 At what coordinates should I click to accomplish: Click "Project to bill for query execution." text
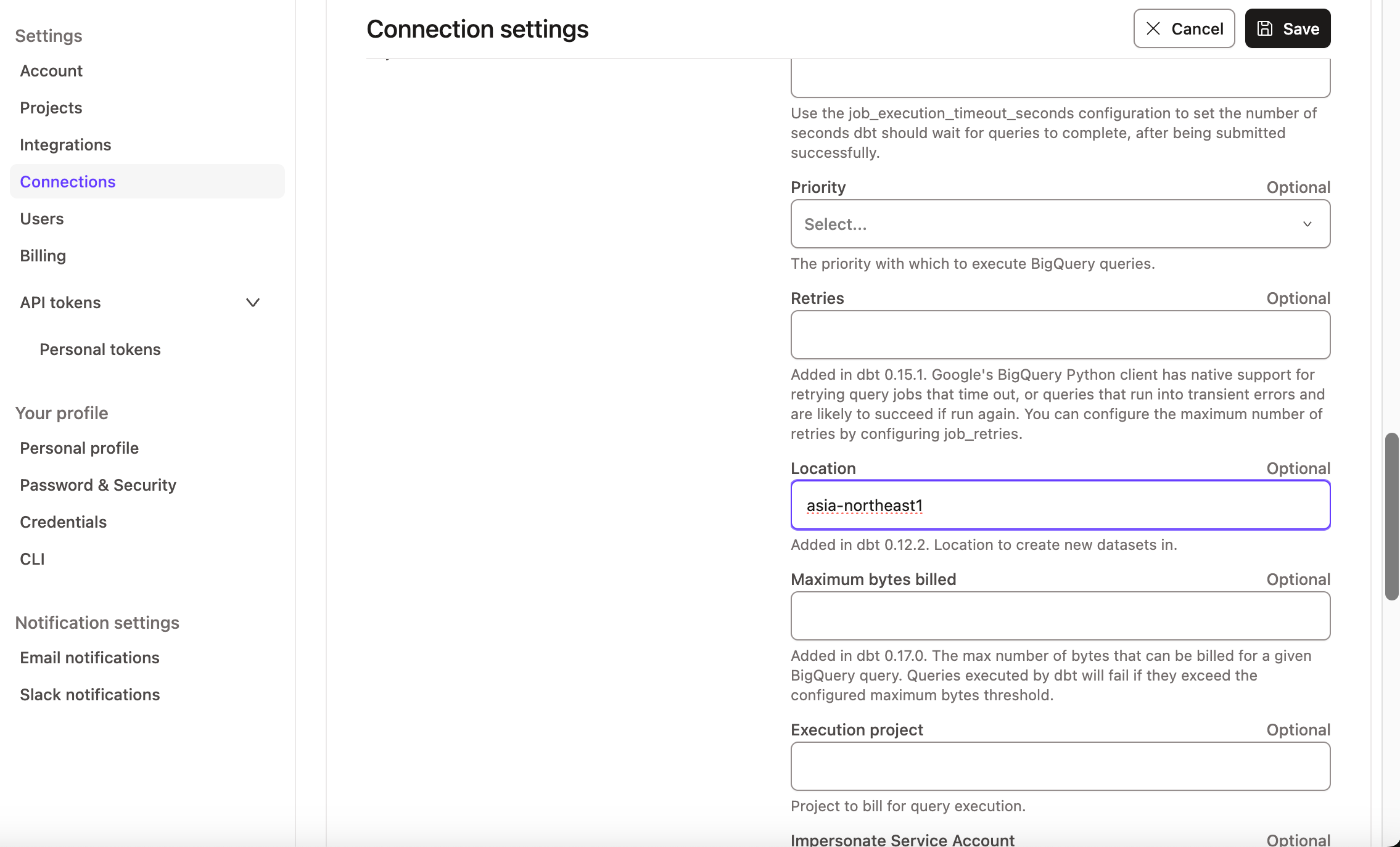tap(908, 806)
